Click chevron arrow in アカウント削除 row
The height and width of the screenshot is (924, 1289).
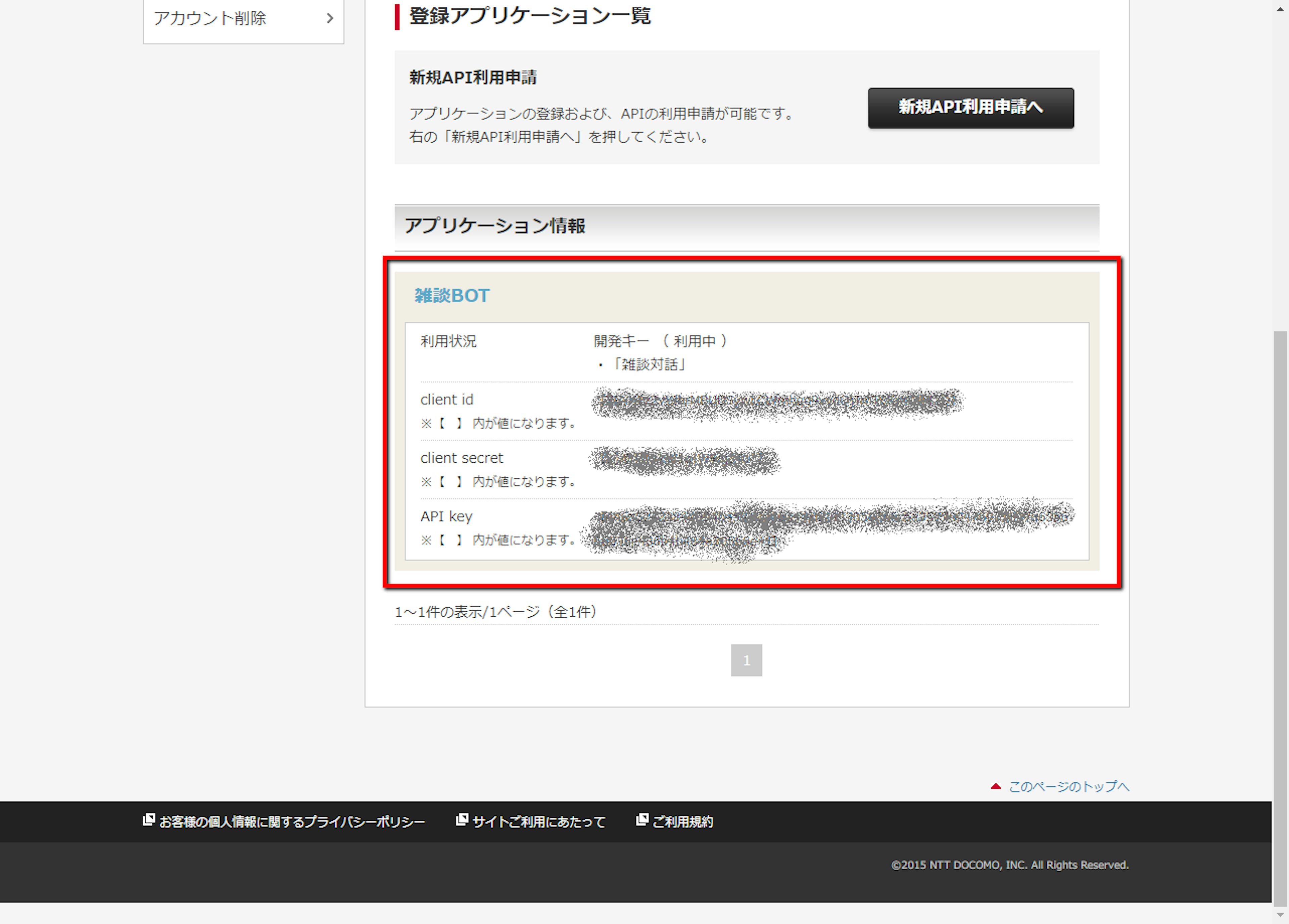[330, 18]
